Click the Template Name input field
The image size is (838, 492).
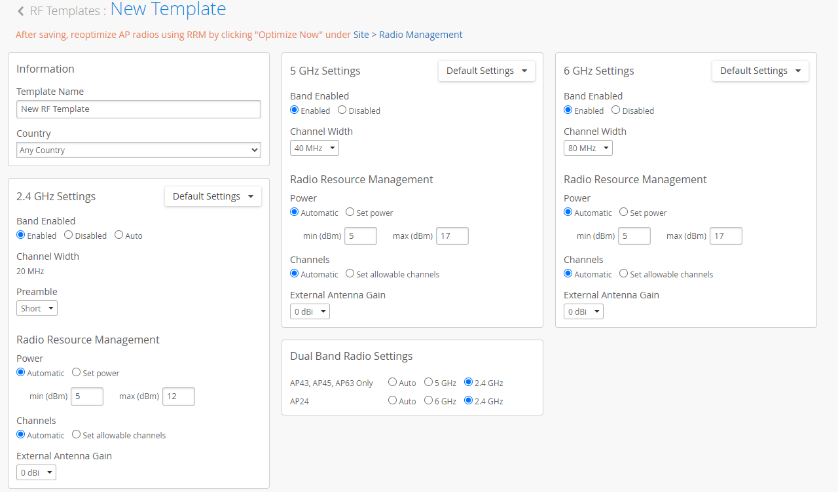coord(138,109)
